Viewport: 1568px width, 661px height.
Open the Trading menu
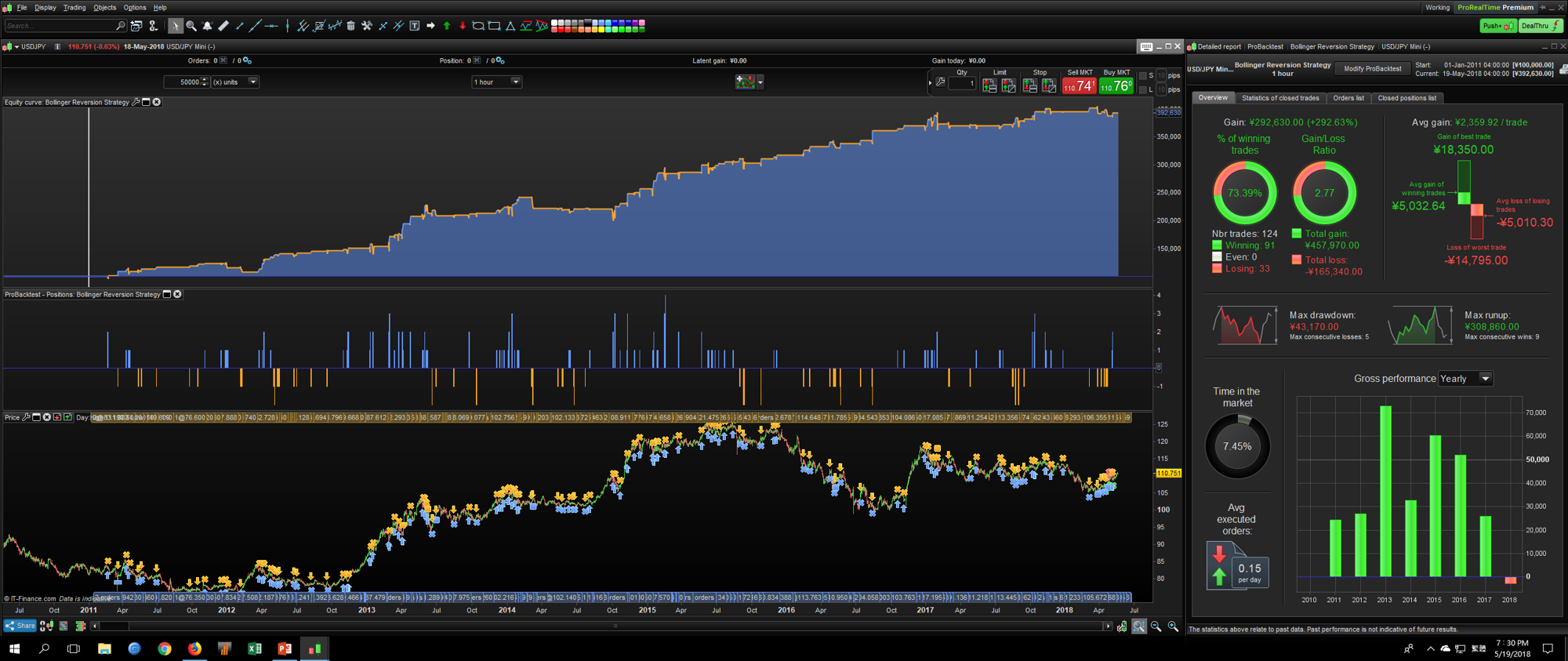pyautogui.click(x=74, y=8)
